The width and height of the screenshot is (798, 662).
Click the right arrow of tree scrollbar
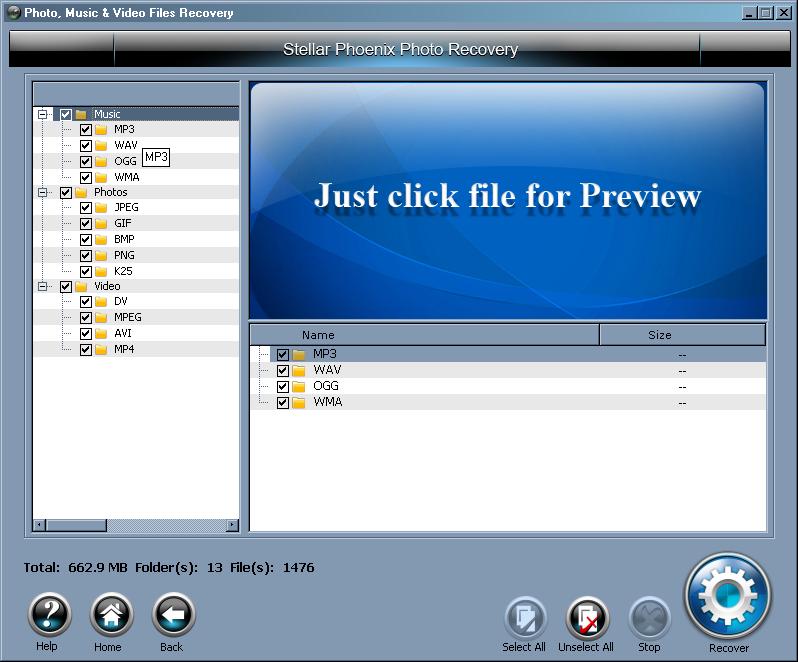tap(233, 525)
